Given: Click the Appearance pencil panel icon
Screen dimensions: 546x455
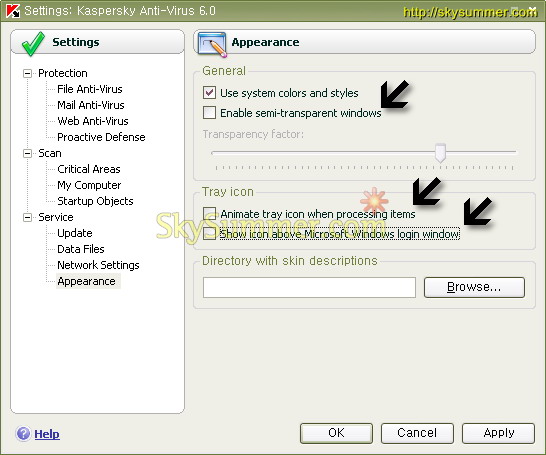Looking at the screenshot, I should [212, 44].
